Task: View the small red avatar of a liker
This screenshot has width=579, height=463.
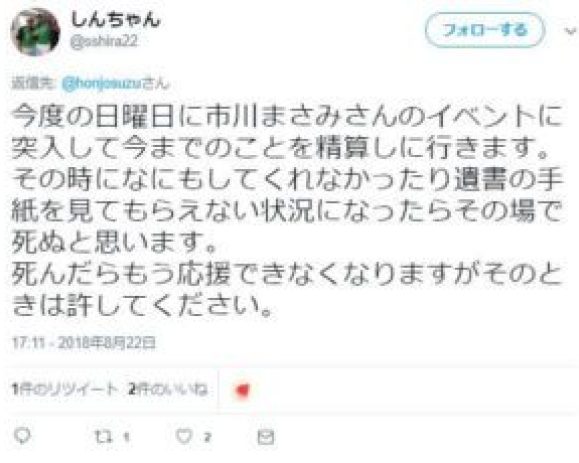Action: (x=243, y=390)
